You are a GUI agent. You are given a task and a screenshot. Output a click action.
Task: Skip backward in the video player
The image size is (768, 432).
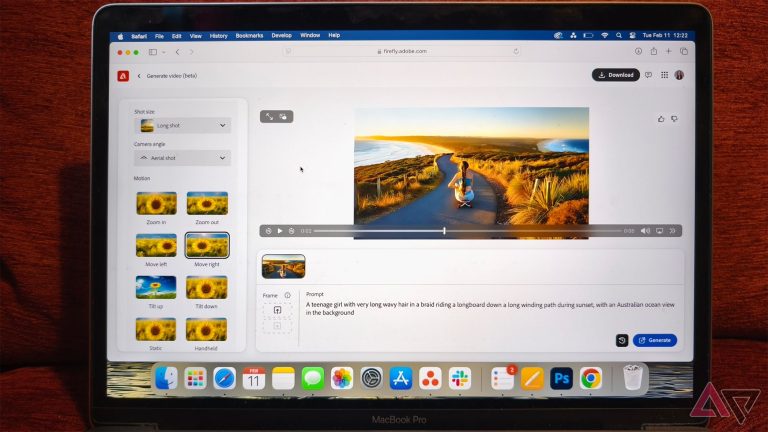click(x=268, y=231)
